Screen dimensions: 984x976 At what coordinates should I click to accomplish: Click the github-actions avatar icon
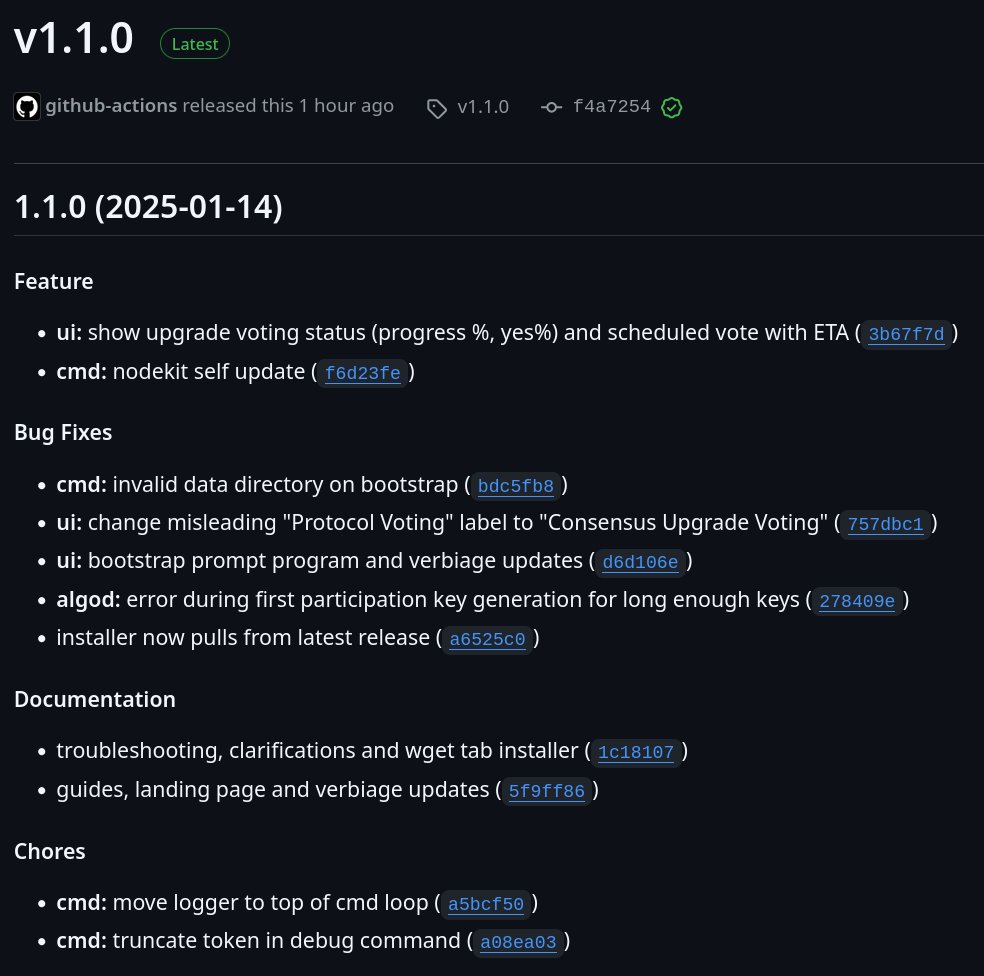[x=27, y=107]
